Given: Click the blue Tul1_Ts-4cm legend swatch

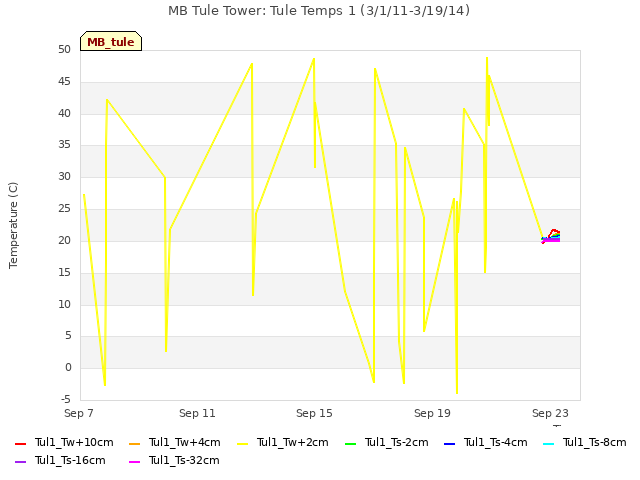Looking at the screenshot, I should coord(449,444).
